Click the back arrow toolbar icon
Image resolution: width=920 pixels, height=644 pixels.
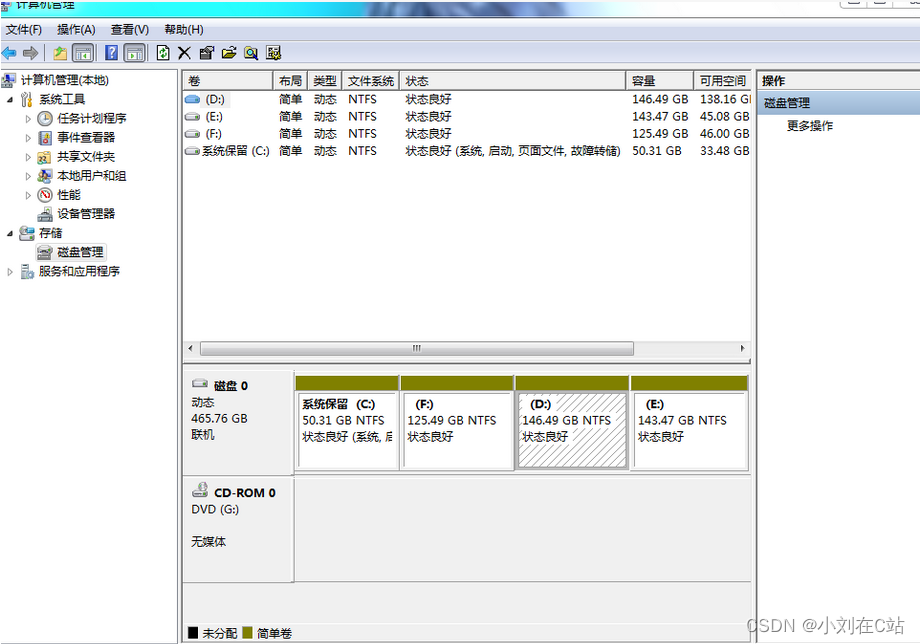[9, 53]
